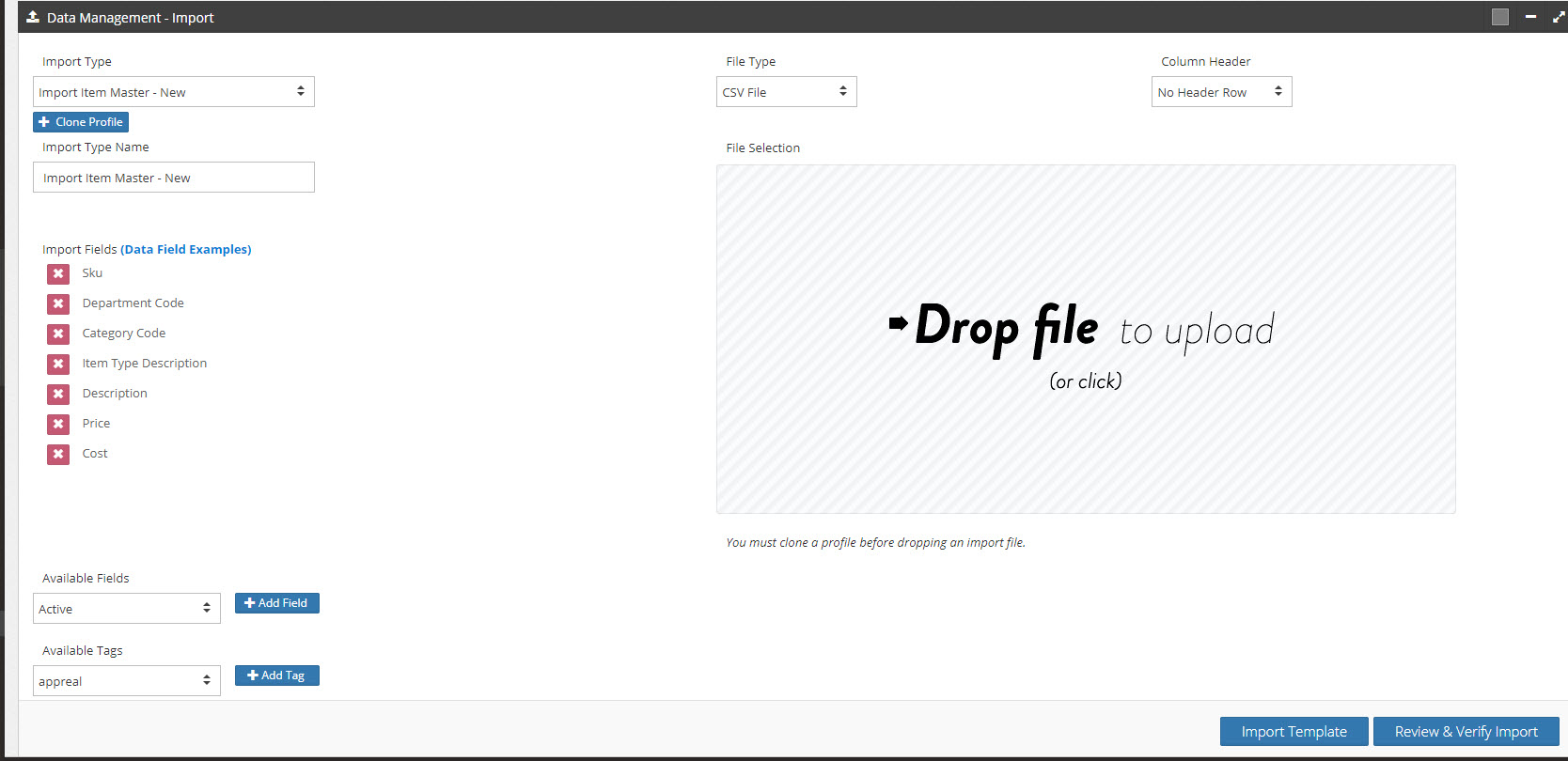Expand the panel to full screen

click(x=1559, y=17)
